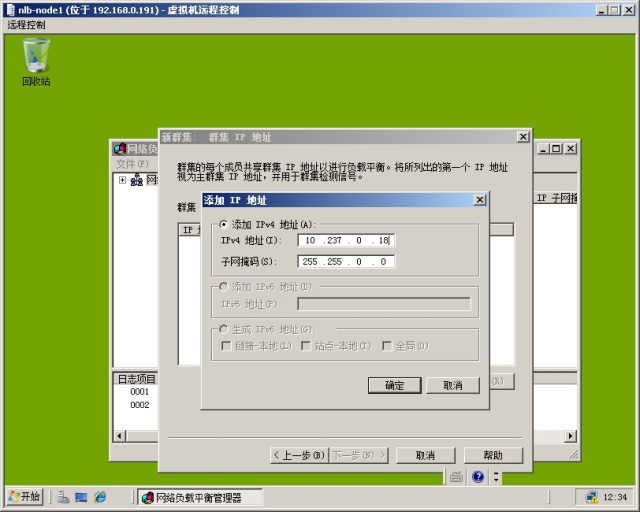
Task: Open the 开始 Start menu
Action: 24,497
